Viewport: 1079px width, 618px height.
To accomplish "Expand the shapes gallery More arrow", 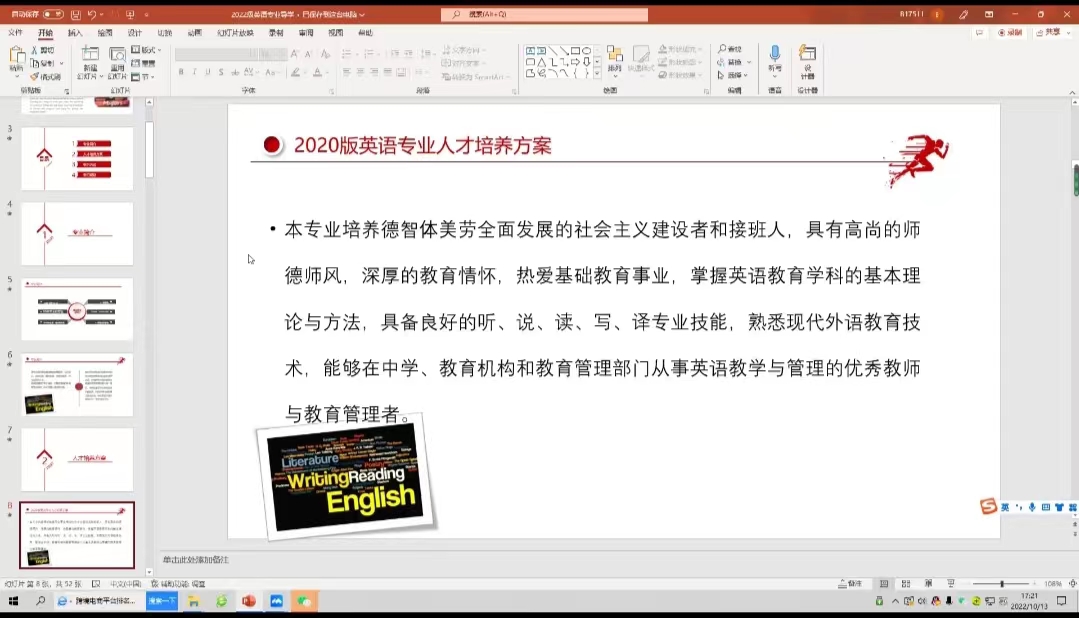I will 597,73.
